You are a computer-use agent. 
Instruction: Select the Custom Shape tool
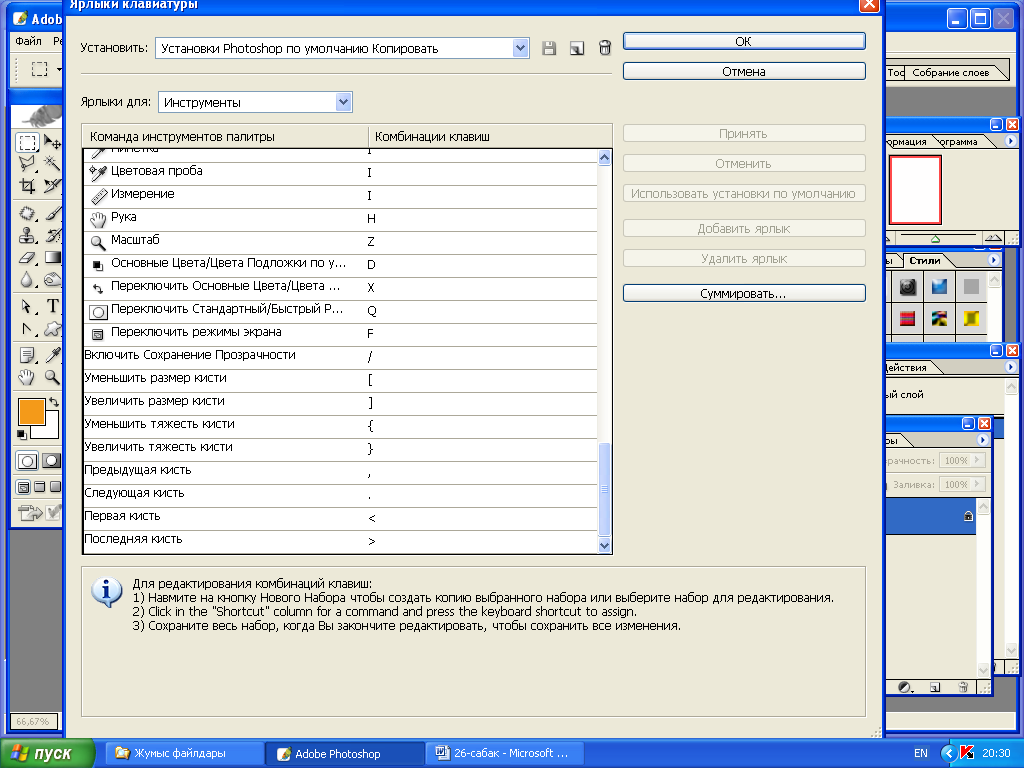[52, 328]
